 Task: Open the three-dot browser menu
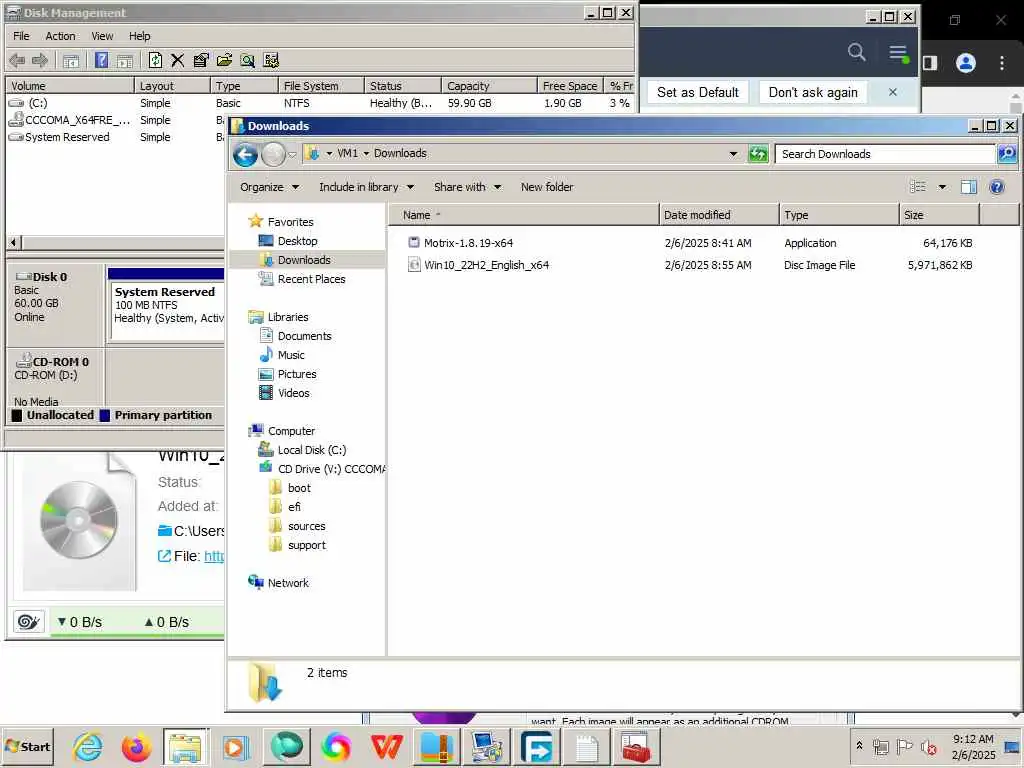tap(1002, 63)
